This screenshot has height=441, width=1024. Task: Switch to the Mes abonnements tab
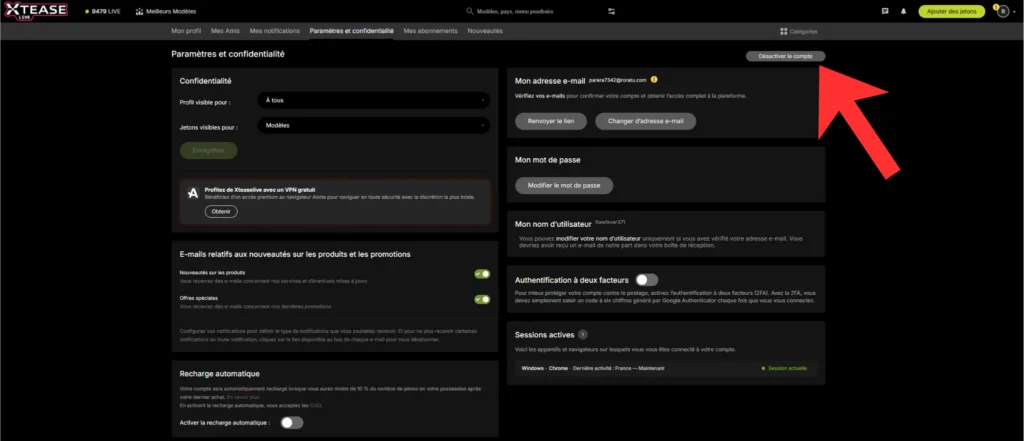[x=429, y=31]
